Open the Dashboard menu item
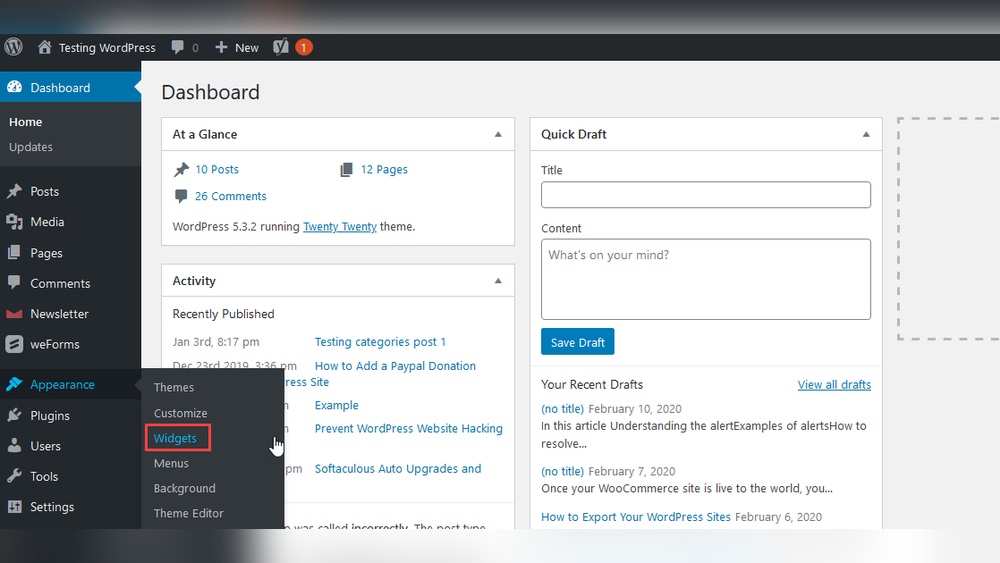Screen dimensions: 1000x563 click(x=70, y=87)
